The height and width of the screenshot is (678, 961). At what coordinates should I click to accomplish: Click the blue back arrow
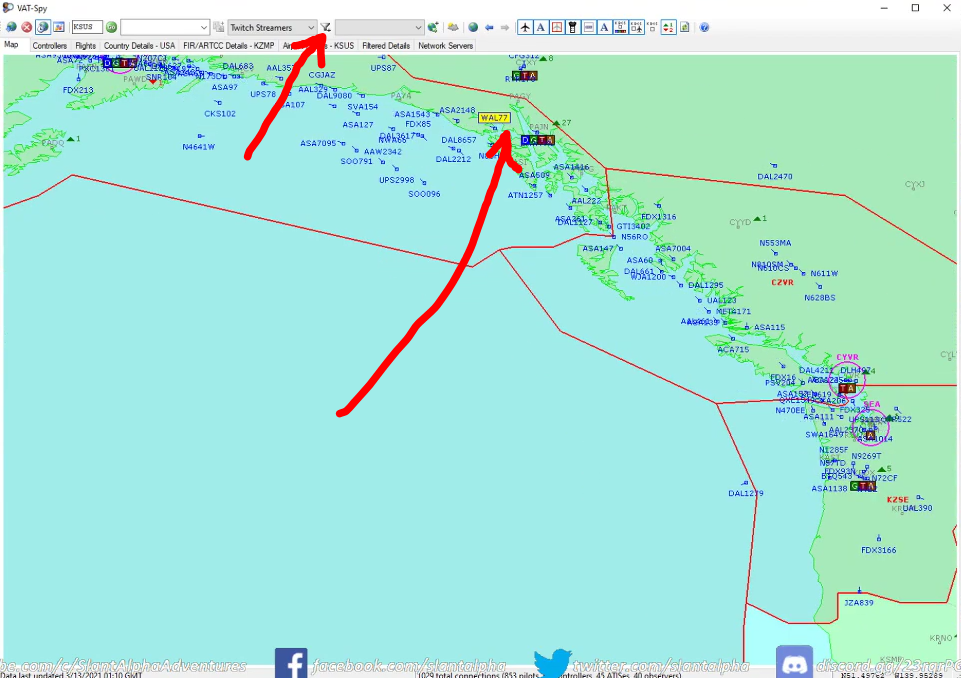(x=489, y=27)
